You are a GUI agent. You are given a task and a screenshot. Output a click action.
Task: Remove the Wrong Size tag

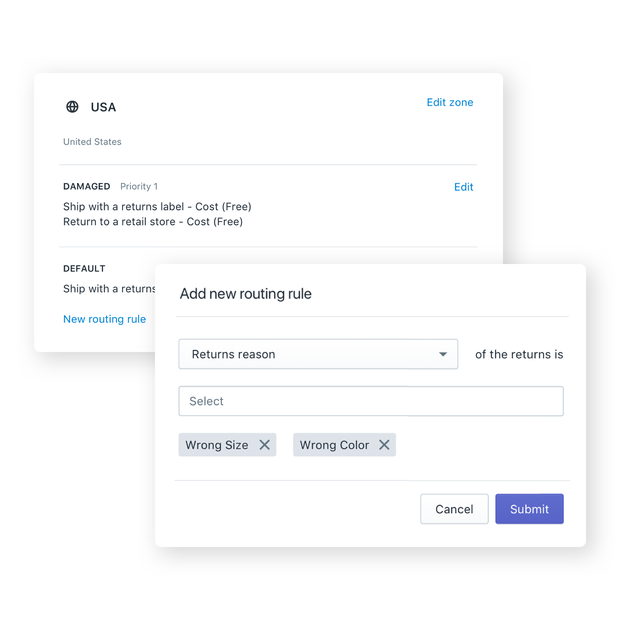pos(265,445)
